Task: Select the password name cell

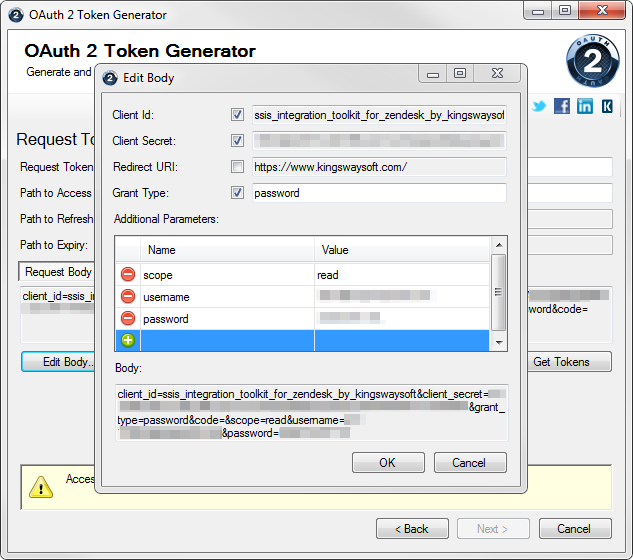Action: pos(227,319)
